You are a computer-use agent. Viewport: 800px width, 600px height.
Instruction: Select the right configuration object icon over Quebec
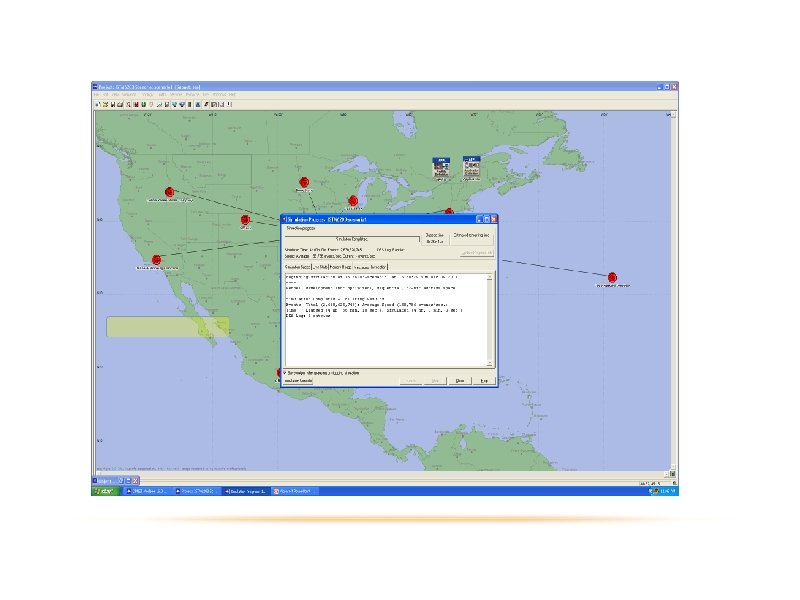coord(471,167)
